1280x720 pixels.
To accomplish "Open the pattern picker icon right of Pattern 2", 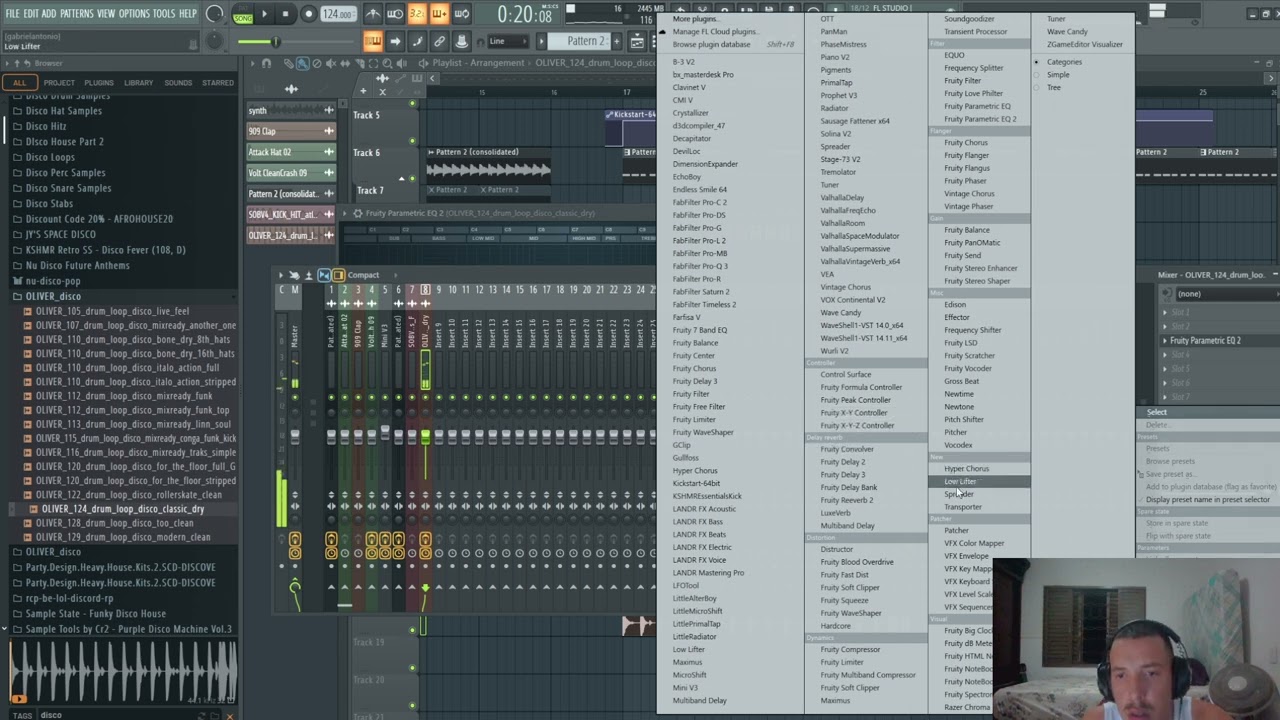I will pyautogui.click(x=637, y=41).
